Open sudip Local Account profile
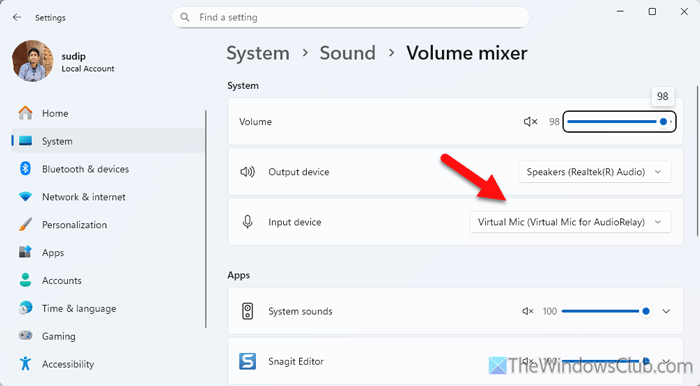This screenshot has width=700, height=386. pos(63,62)
